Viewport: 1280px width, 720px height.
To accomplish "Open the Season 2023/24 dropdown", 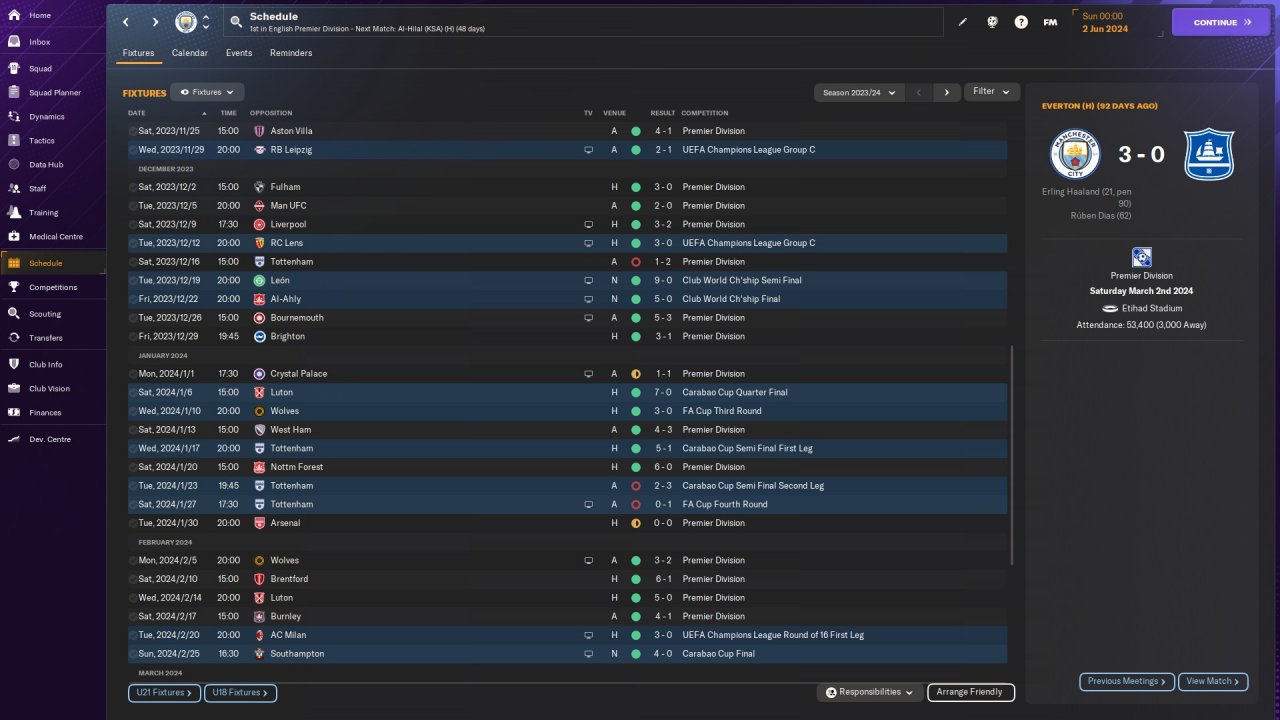I will pos(859,92).
